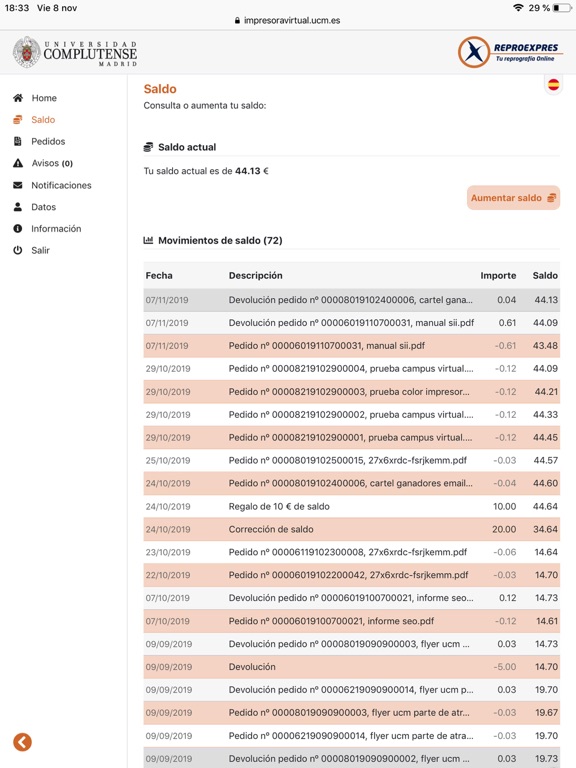Select row Devolución pedido 0000801910240006 cartel gana
Viewport: 576px width, 768px height.
[352, 300]
